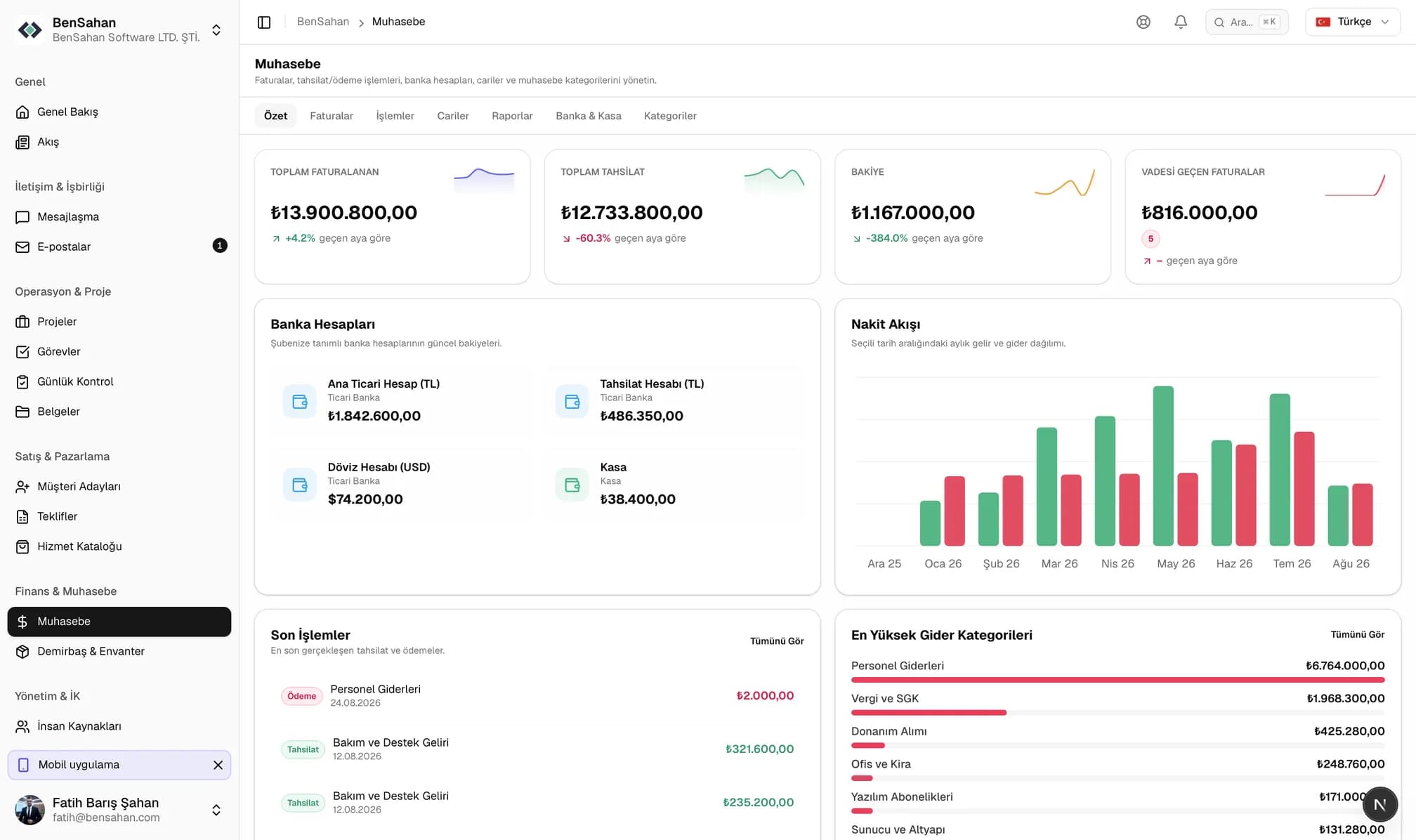Screen dimensions: 1416x840
Task: Dismiss the Mobil uygulama banner
Action: pos(218,765)
